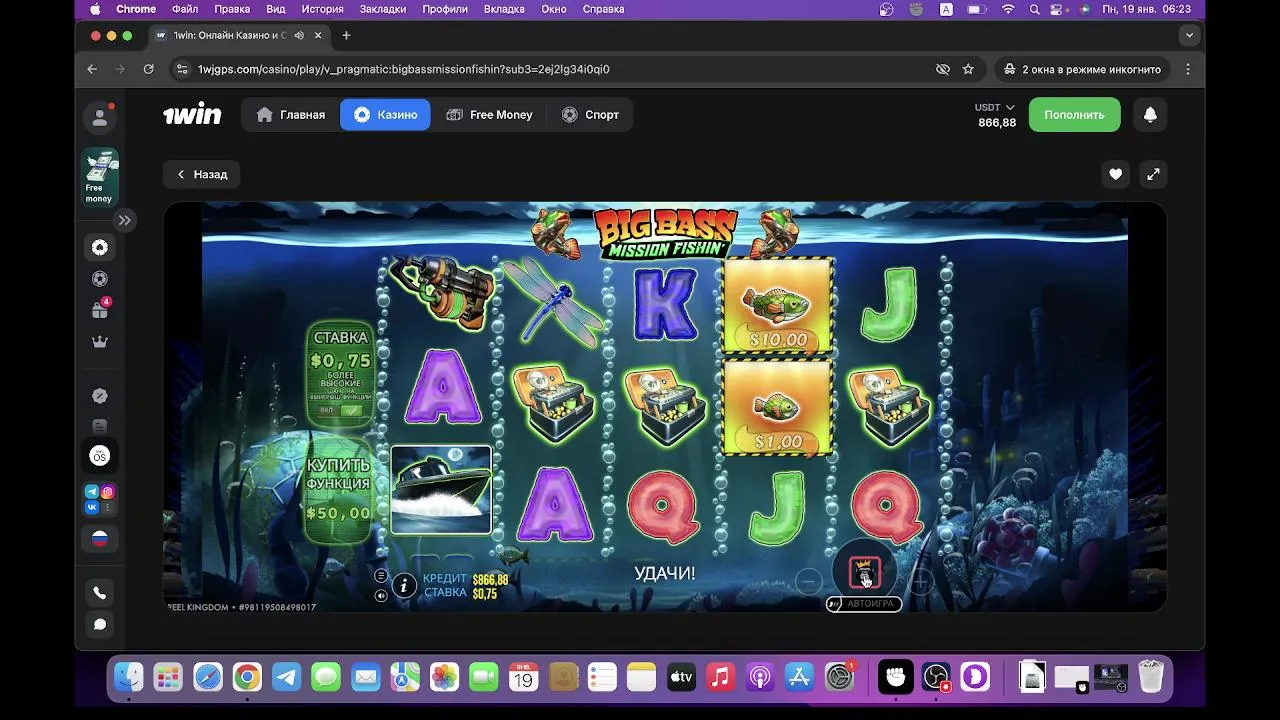Expand game to fullscreen
The image size is (1280, 720).
pos(1153,174)
